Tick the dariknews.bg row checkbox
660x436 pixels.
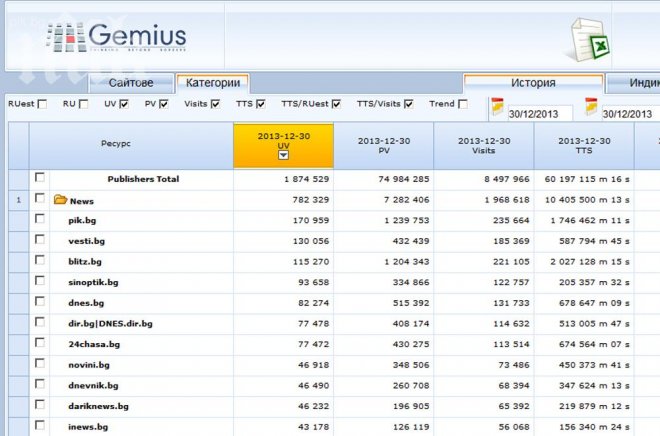pos(40,404)
